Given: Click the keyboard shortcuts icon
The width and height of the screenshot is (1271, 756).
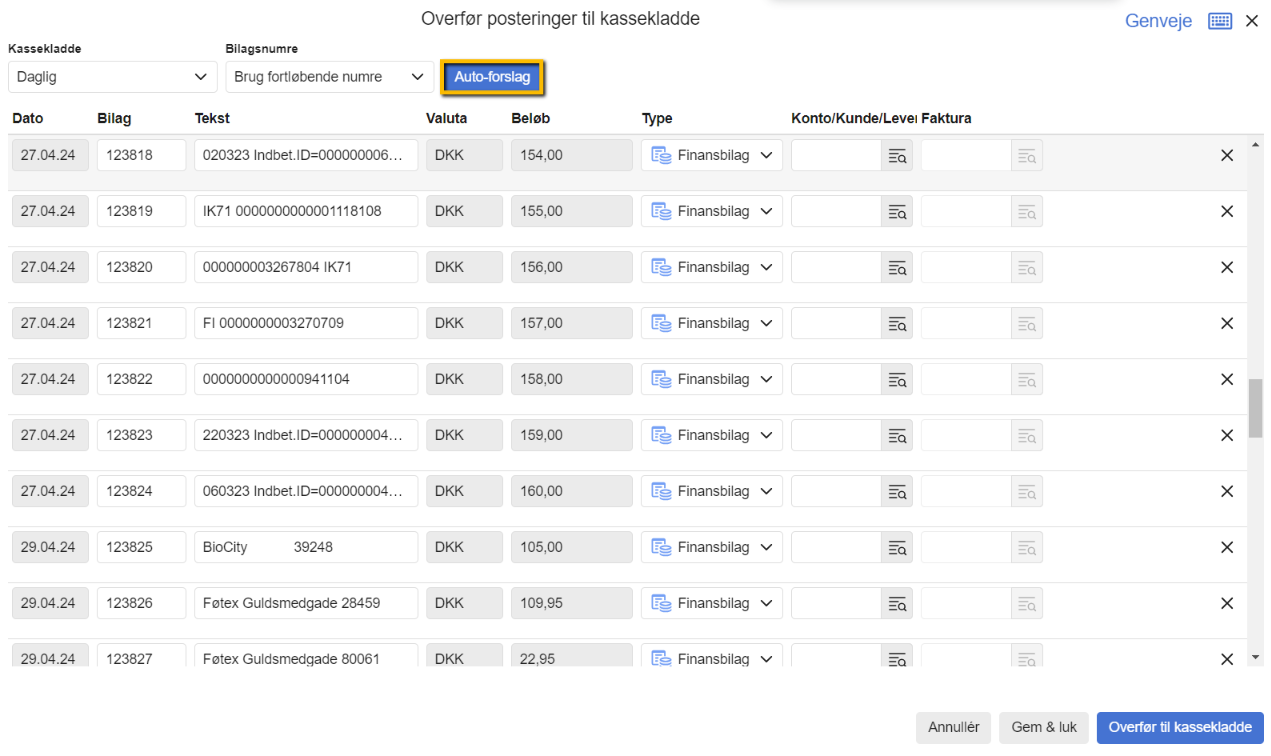Looking at the screenshot, I should click(1220, 21).
